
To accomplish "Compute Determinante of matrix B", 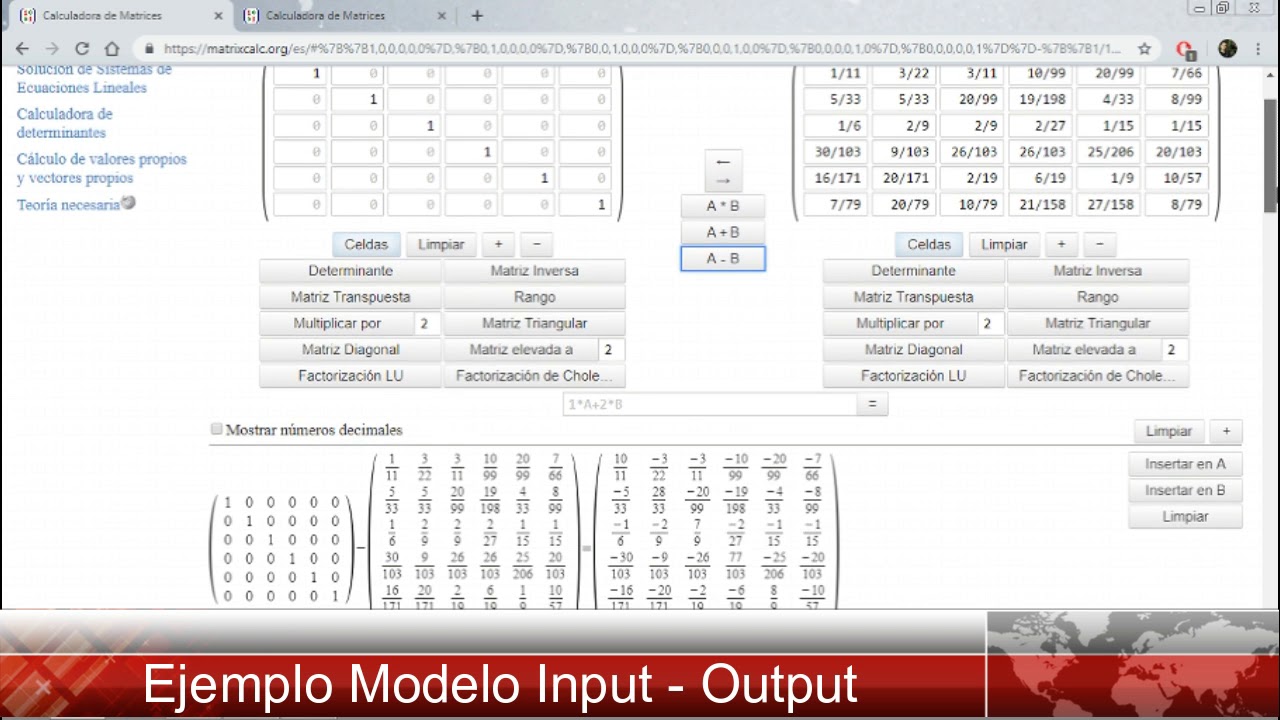I will point(913,271).
